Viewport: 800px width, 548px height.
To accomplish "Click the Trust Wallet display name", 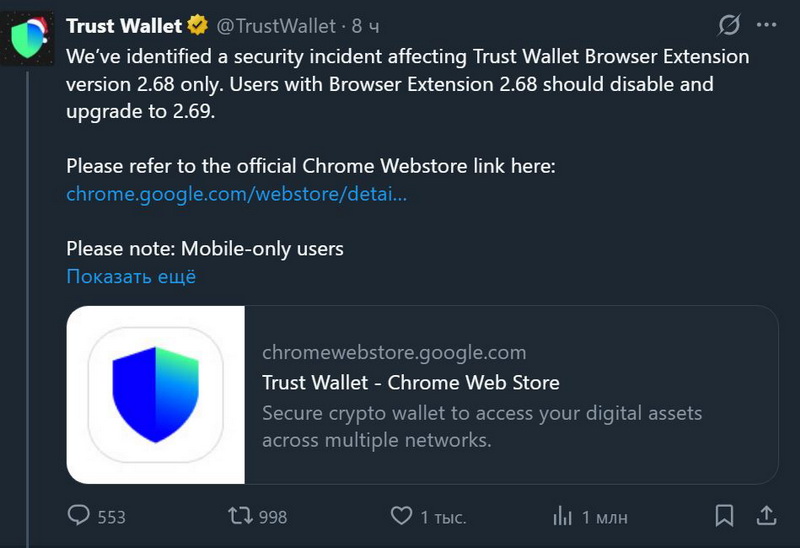I will (124, 26).
